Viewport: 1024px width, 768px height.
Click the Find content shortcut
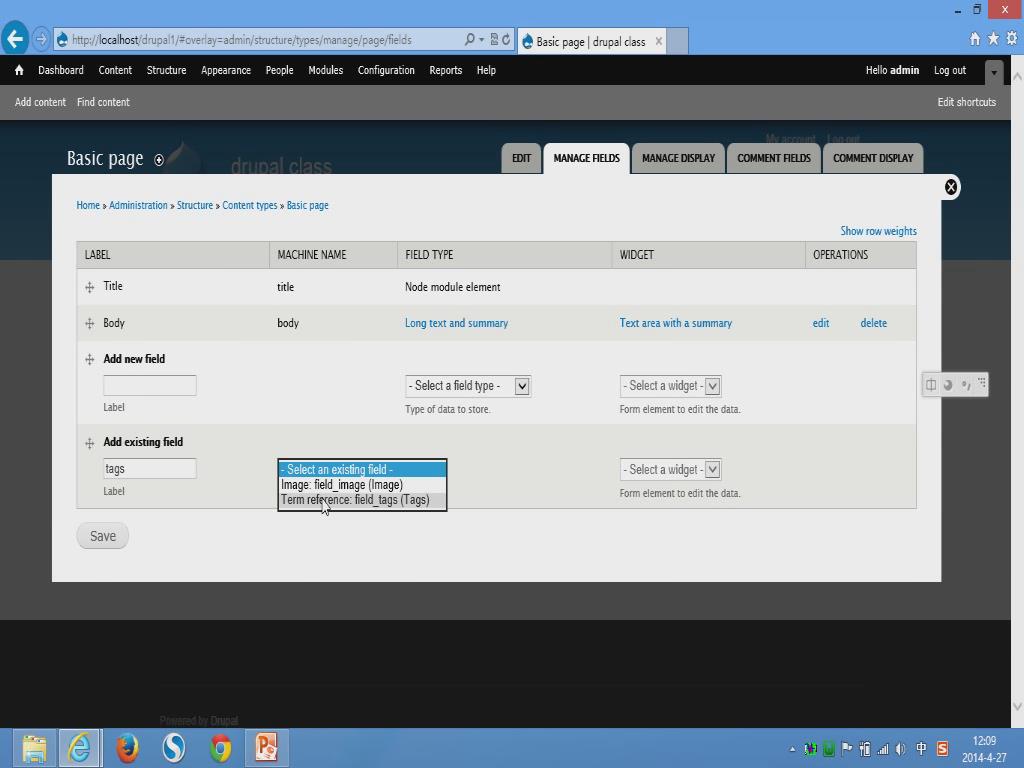(103, 102)
